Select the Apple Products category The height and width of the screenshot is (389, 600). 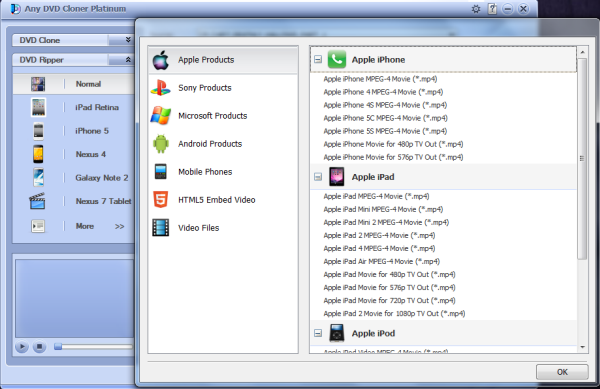click(x=223, y=60)
